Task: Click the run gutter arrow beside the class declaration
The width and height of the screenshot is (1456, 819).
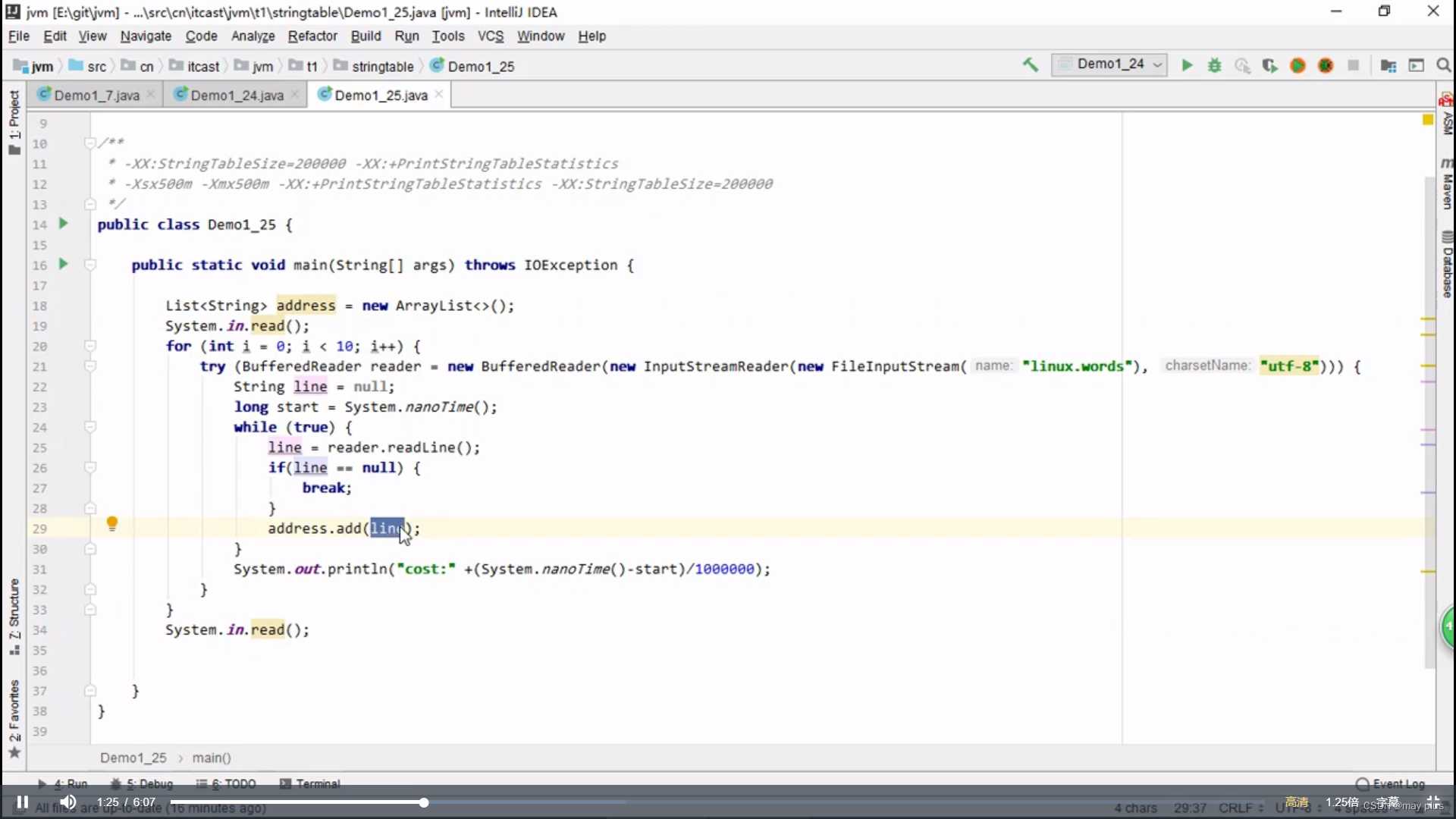Action: [x=64, y=224]
